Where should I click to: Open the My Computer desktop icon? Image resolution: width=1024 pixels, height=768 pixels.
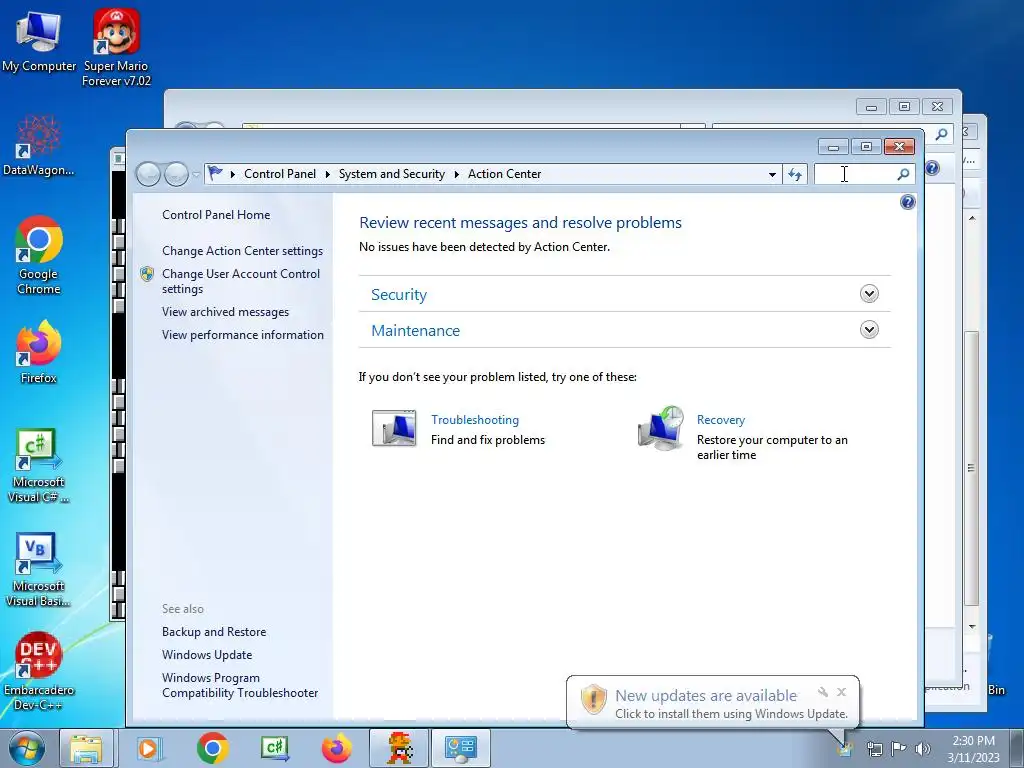pos(38,40)
